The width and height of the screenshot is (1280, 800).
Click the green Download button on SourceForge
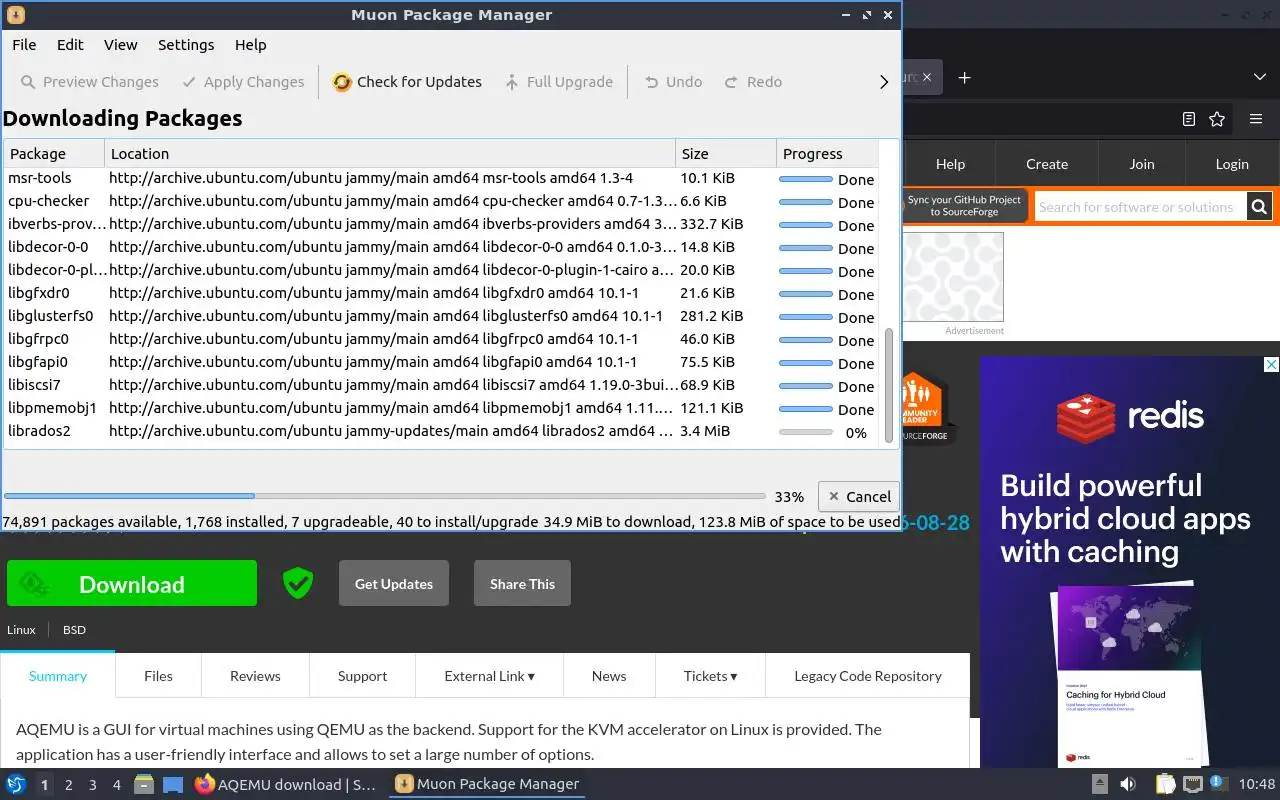[132, 584]
